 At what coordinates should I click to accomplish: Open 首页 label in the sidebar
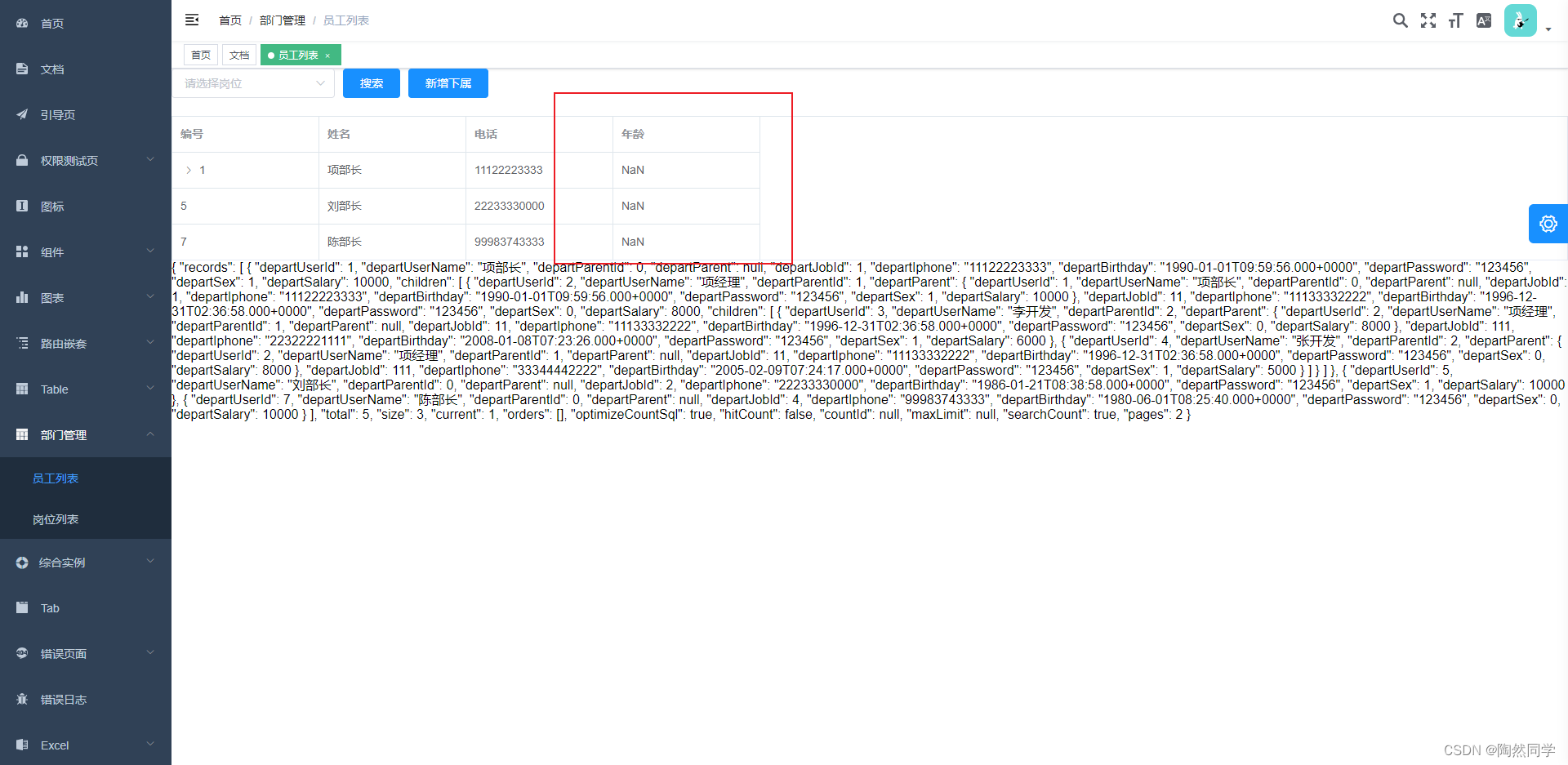52,24
